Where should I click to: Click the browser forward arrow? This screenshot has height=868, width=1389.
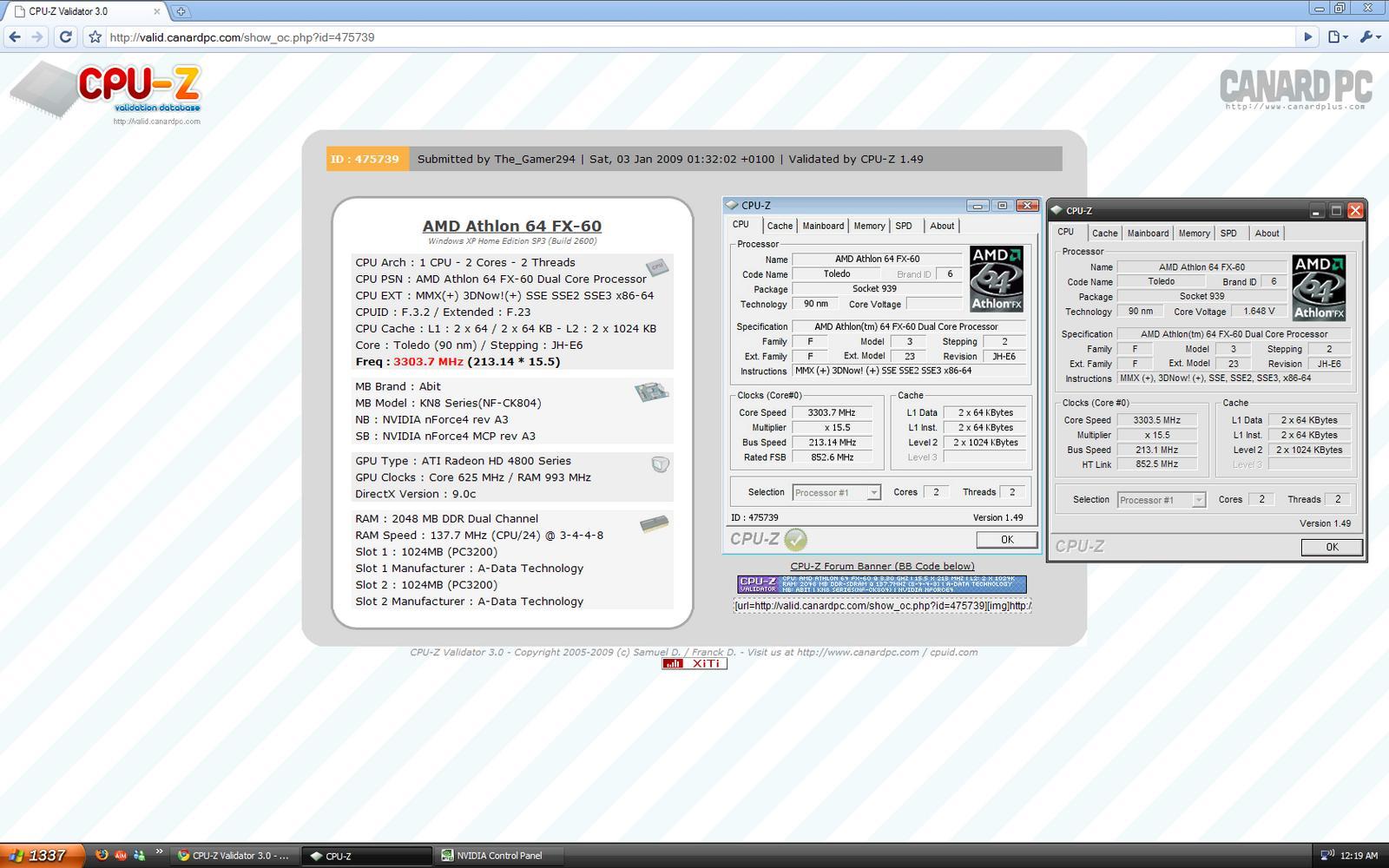[37, 37]
